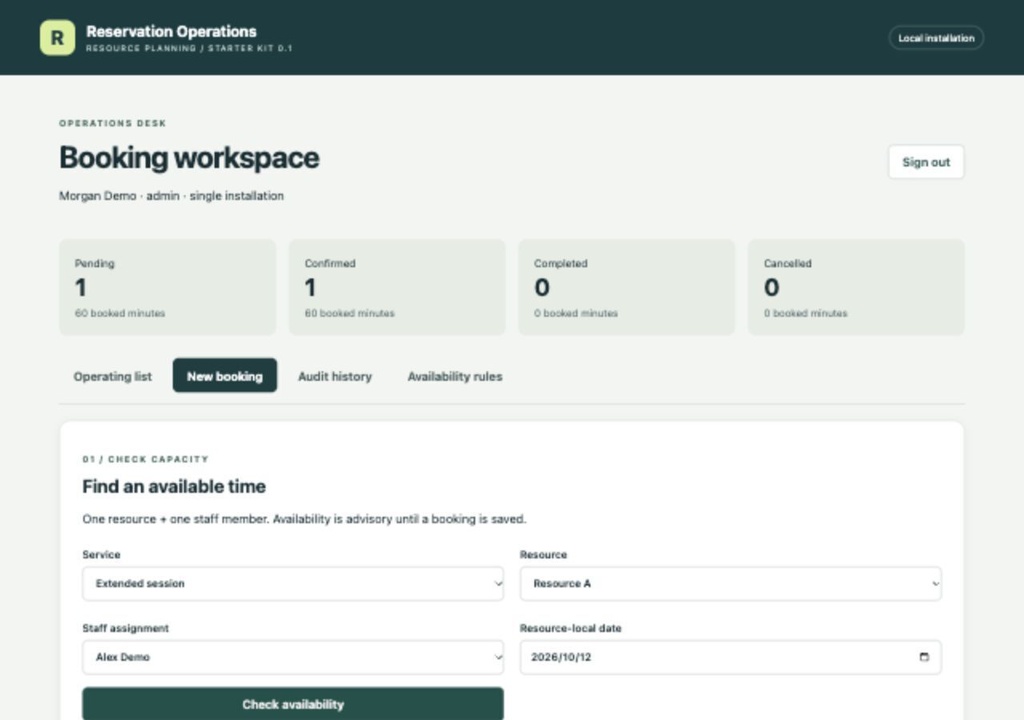Select the Cancelled stats card

pyautogui.click(x=856, y=287)
